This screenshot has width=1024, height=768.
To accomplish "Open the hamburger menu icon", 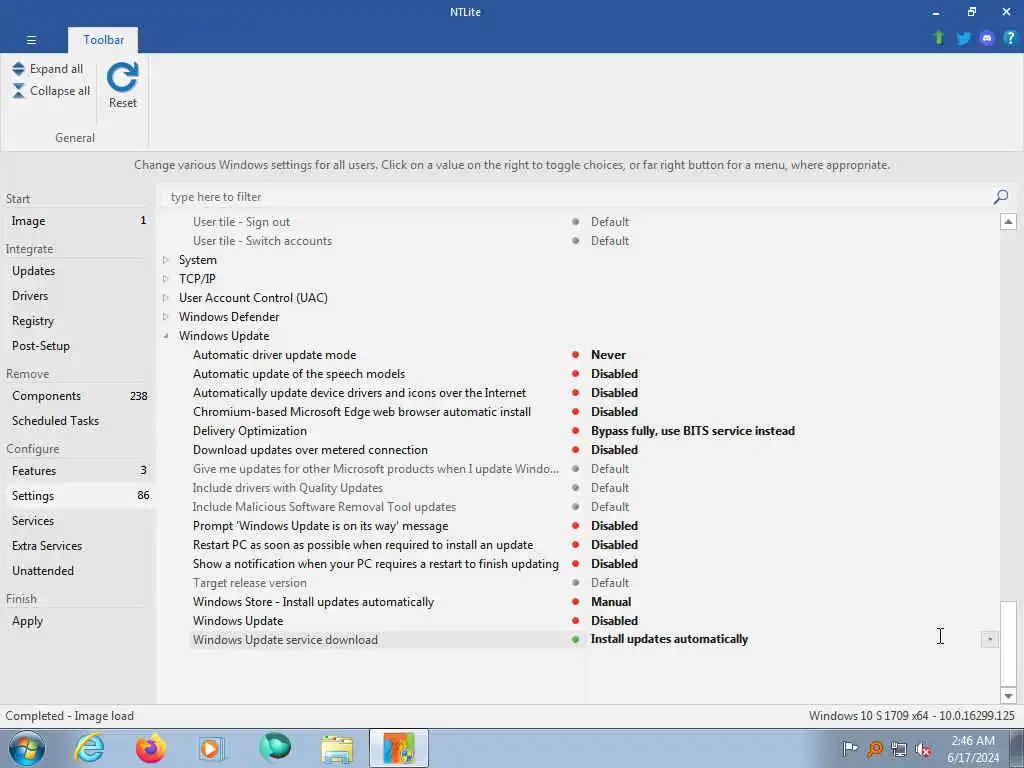I will [31, 40].
